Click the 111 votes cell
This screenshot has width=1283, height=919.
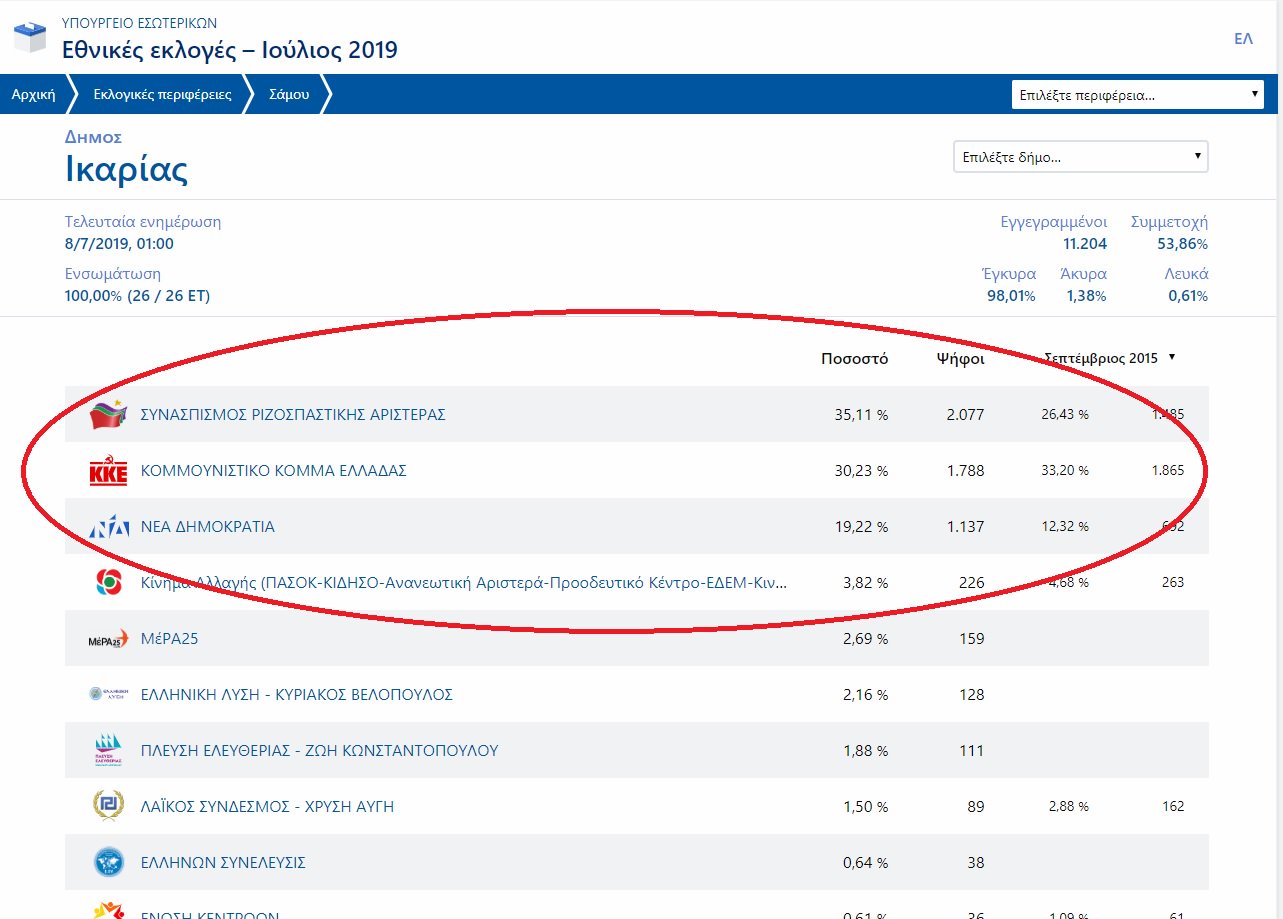pyautogui.click(x=972, y=750)
